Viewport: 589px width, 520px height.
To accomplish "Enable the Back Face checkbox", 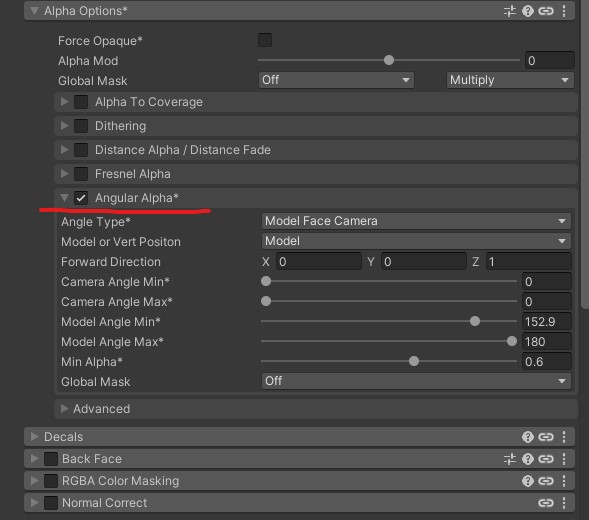I will [51, 459].
